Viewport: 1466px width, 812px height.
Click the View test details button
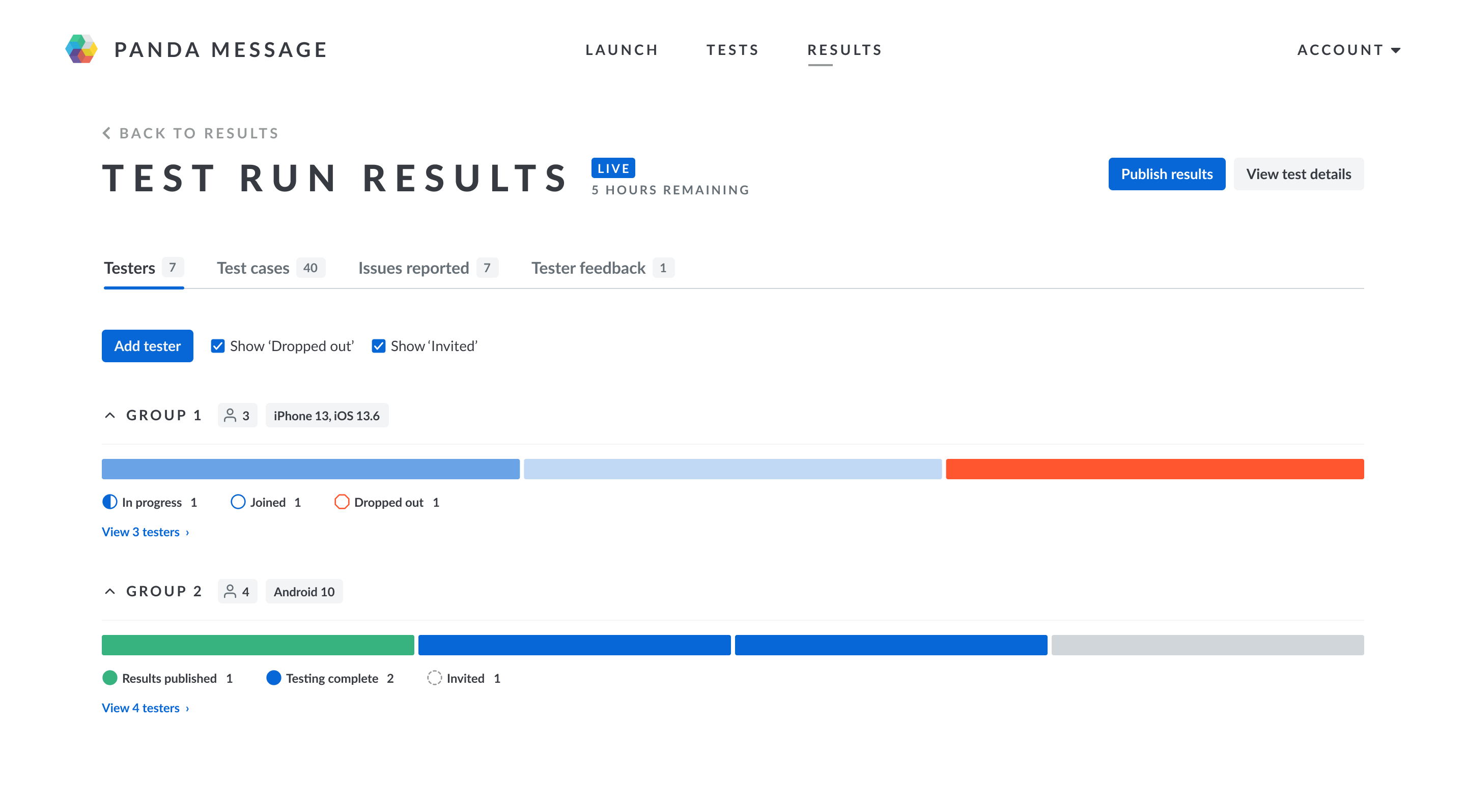(x=1298, y=174)
